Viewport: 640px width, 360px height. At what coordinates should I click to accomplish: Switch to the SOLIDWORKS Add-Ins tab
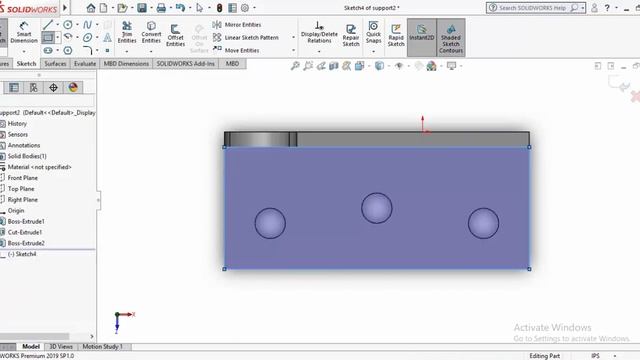pyautogui.click(x=186, y=64)
